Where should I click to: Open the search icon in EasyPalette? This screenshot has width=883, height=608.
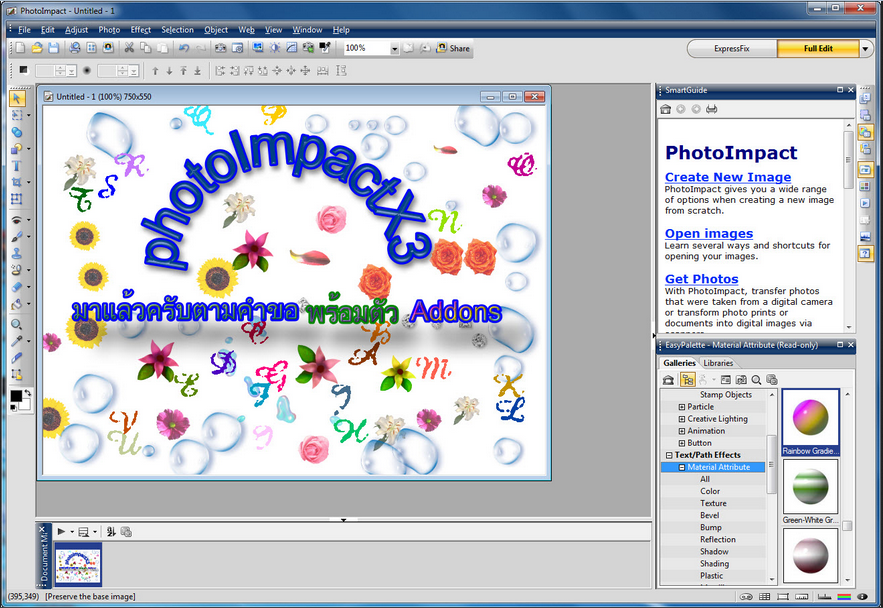pos(757,380)
